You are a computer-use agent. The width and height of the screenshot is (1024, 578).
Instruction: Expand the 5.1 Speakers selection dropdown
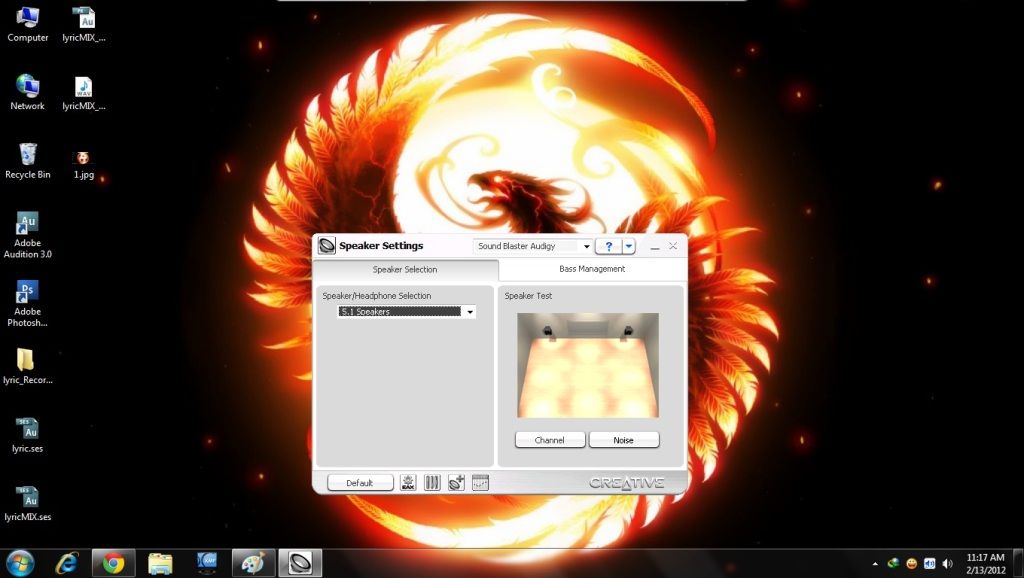point(470,312)
